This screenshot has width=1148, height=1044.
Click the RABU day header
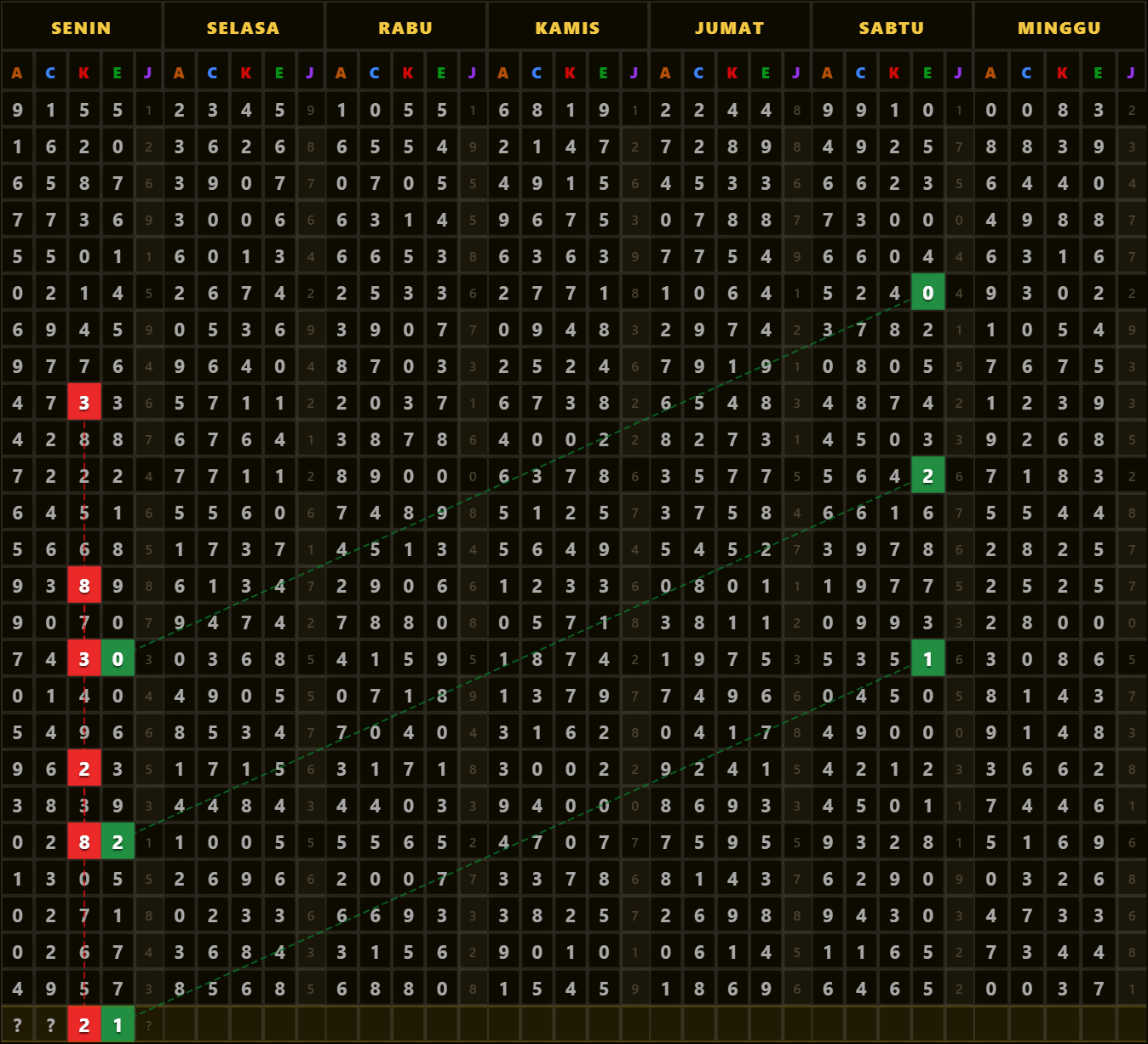point(405,27)
